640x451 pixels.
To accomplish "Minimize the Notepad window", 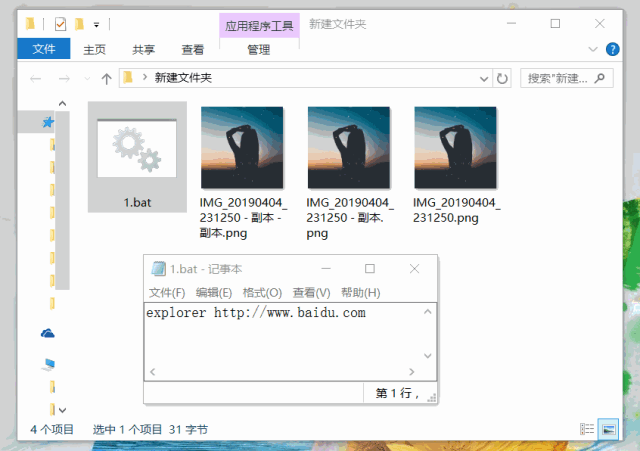I will [x=326, y=269].
